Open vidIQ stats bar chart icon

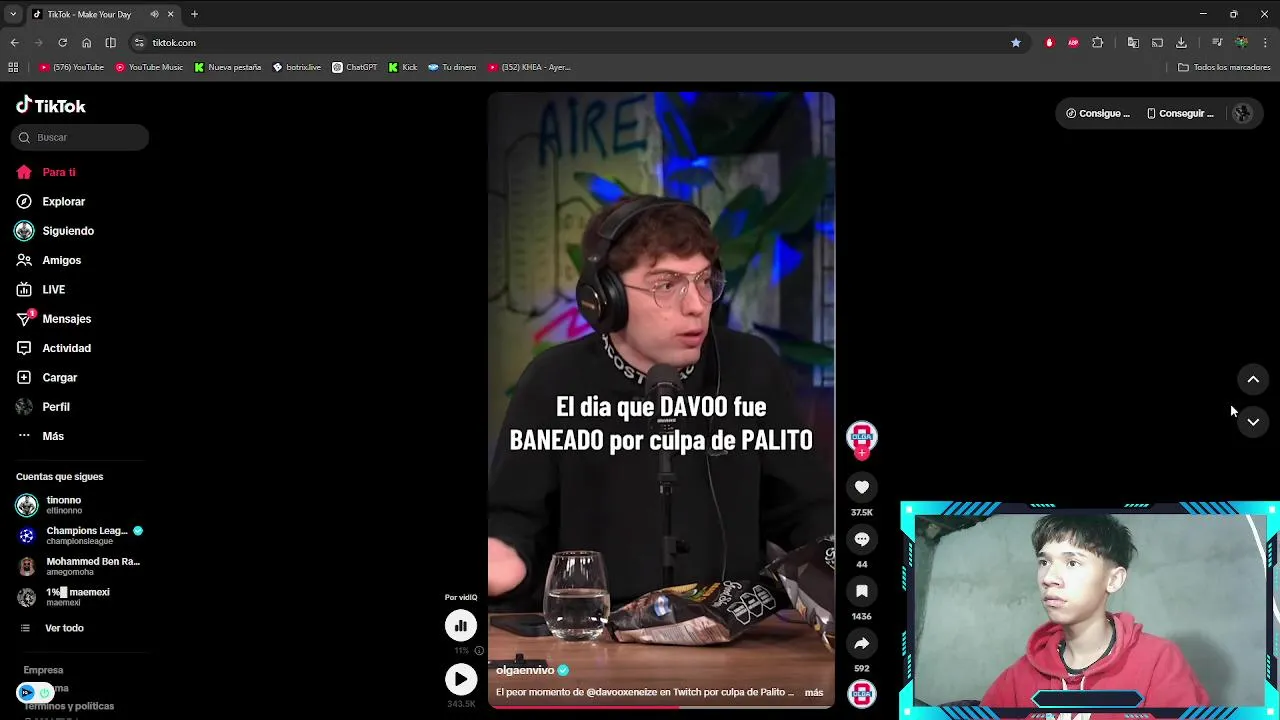pyautogui.click(x=461, y=625)
